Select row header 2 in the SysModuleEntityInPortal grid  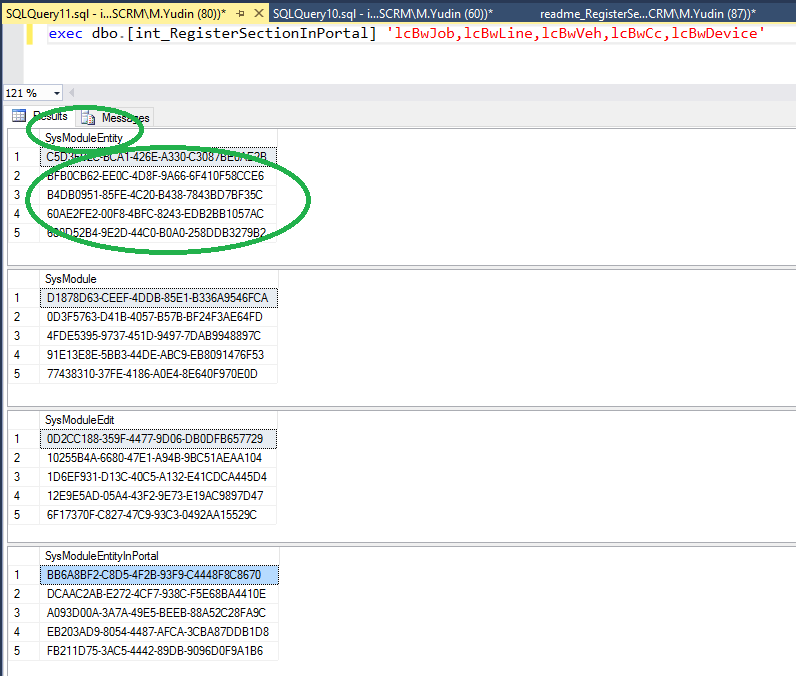point(24,594)
